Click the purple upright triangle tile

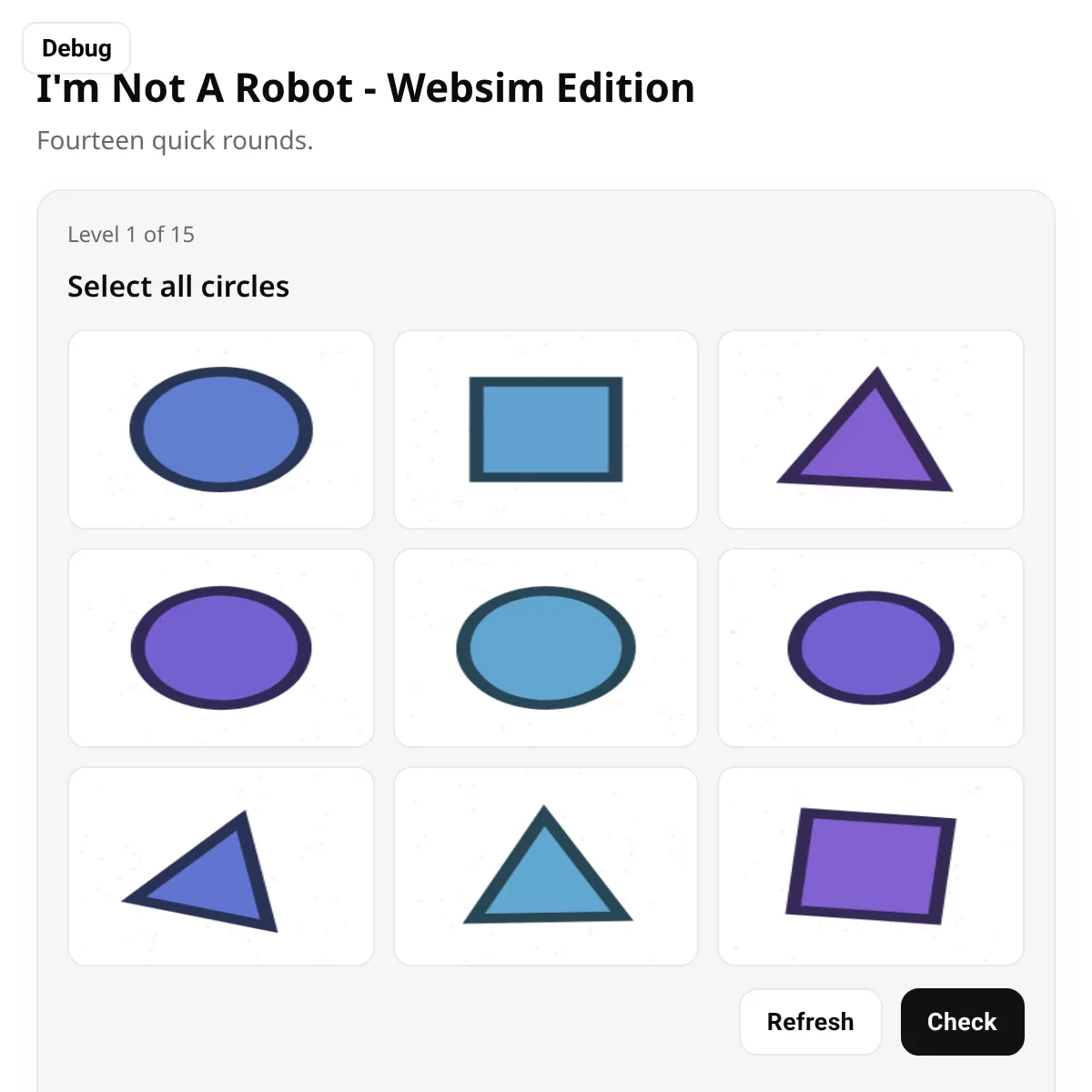[870, 430]
